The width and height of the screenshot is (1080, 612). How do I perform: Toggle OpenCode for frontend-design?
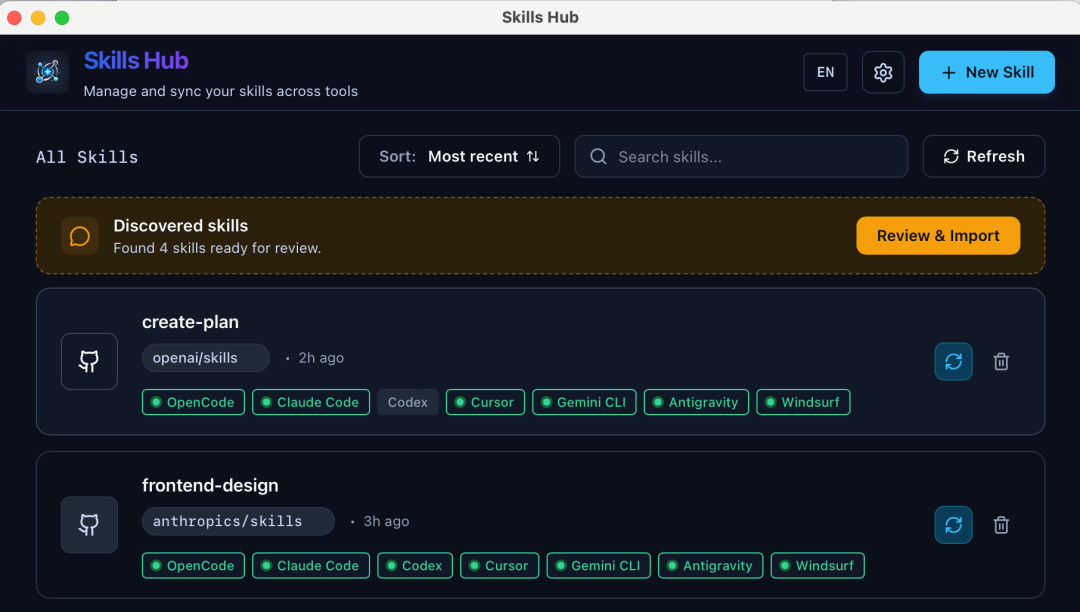coord(193,566)
